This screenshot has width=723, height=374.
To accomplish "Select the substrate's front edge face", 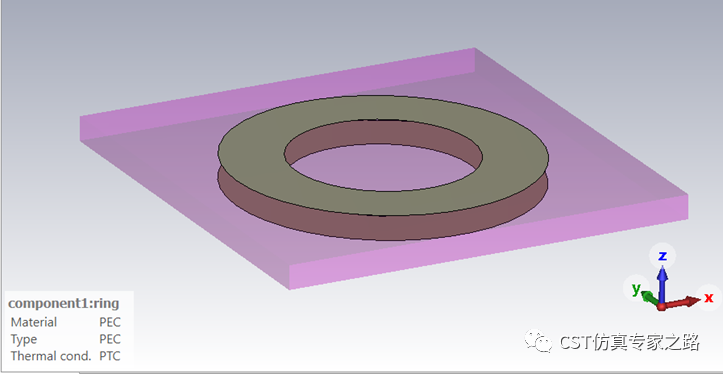I will 489,242.
